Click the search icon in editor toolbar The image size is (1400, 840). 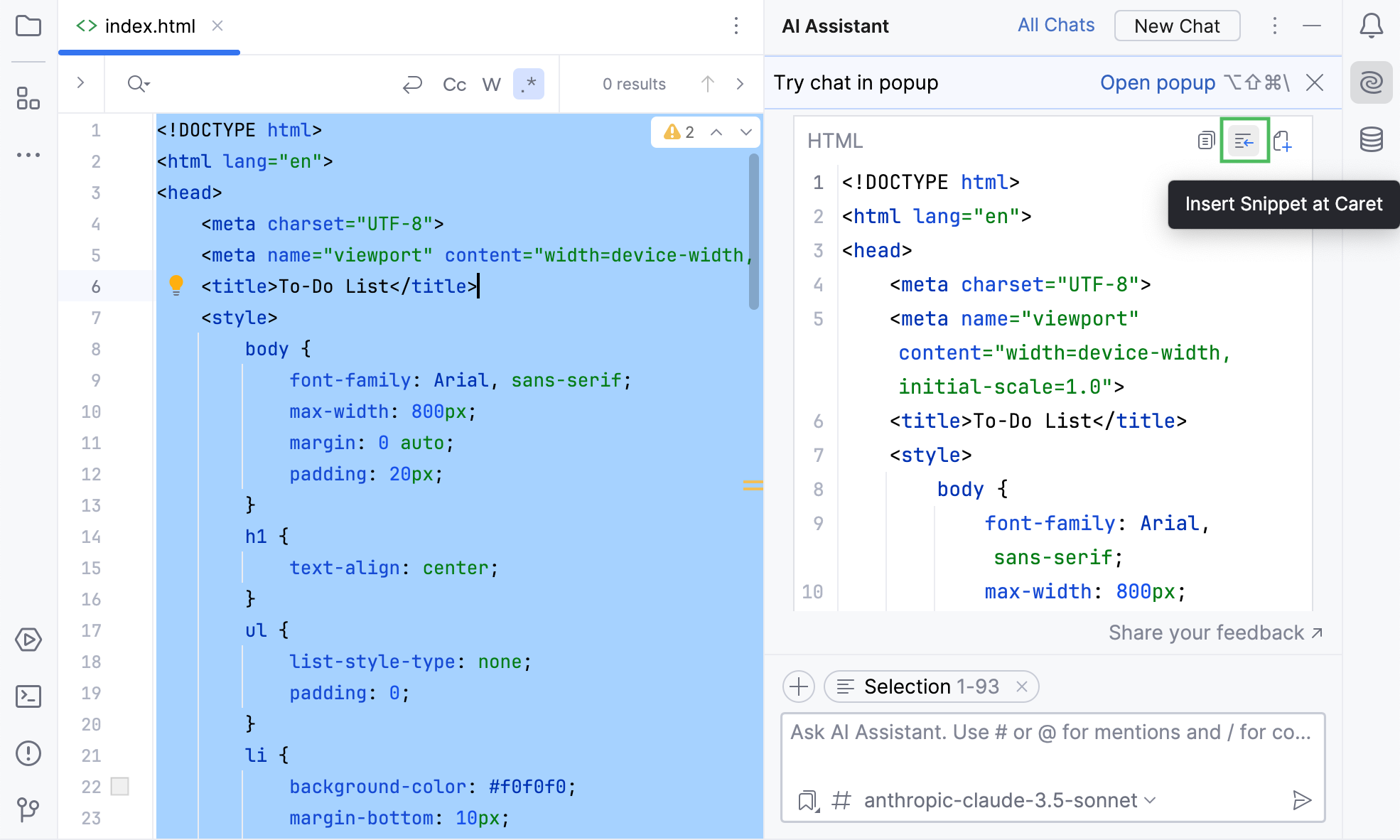click(138, 83)
